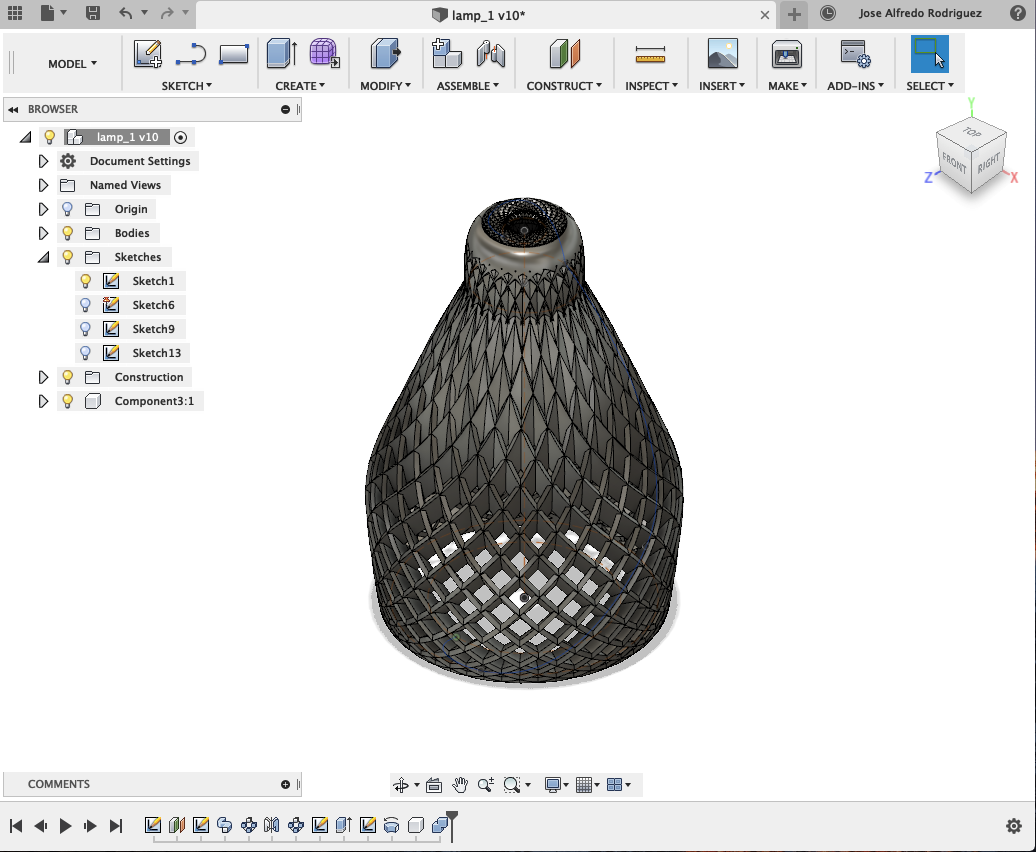Play the timeline animation

[65, 826]
